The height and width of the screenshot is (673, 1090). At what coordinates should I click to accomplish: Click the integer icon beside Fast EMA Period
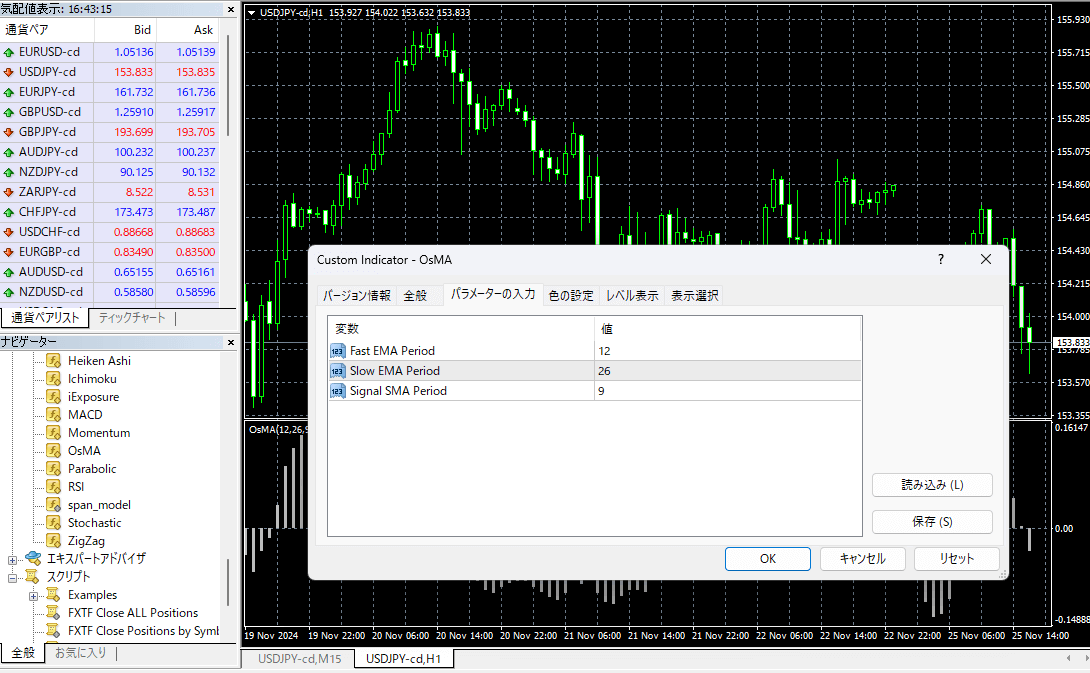point(338,351)
